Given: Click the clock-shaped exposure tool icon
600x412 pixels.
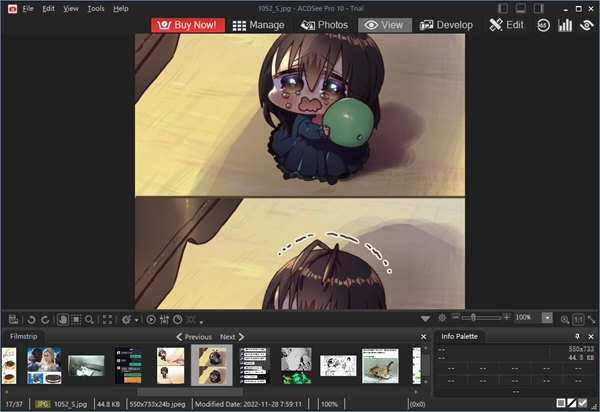Looking at the screenshot, I should pyautogui.click(x=178, y=319).
